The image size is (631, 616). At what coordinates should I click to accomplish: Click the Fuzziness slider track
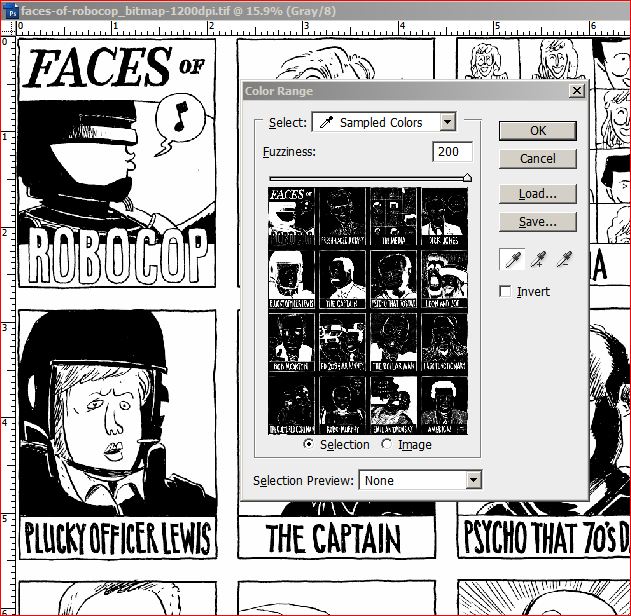coord(369,178)
